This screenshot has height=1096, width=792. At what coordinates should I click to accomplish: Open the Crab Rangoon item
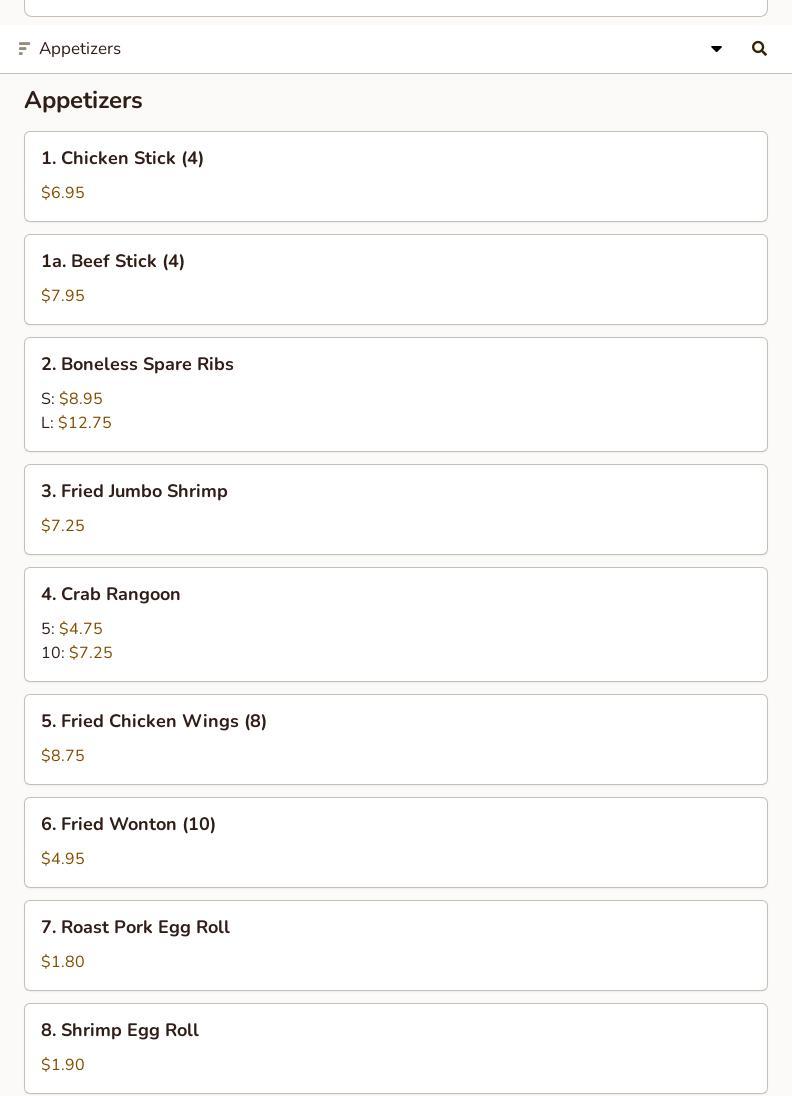tap(111, 594)
